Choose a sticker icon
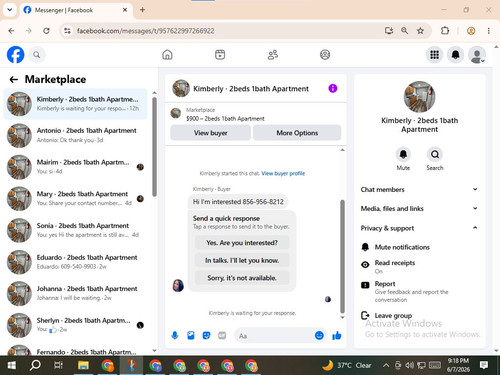This screenshot has height=375, width=500. [206, 335]
